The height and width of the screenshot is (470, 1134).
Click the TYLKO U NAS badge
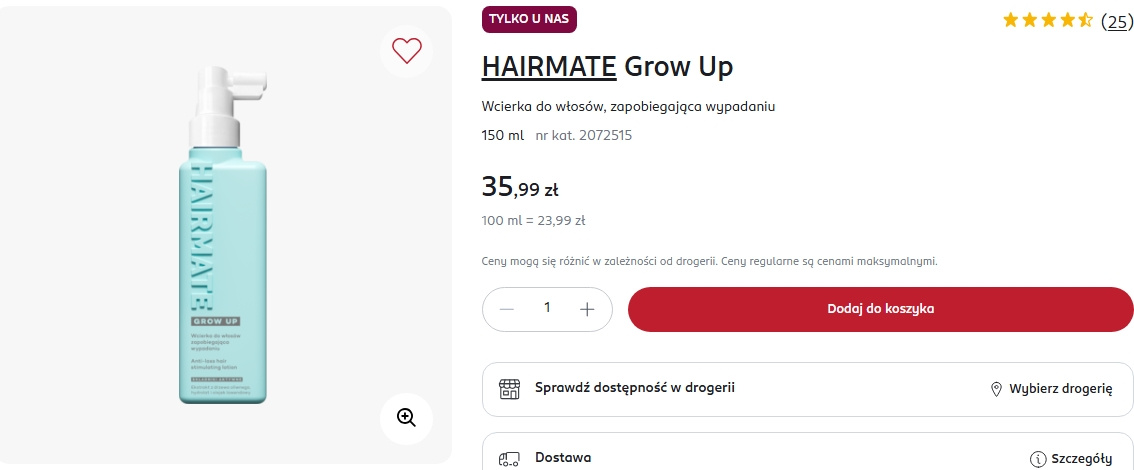tap(529, 19)
